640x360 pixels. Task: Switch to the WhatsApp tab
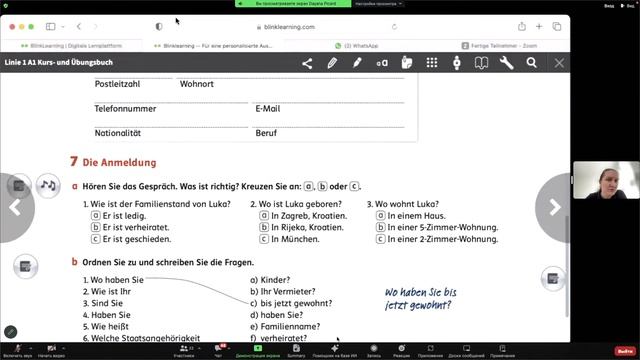coord(356,46)
